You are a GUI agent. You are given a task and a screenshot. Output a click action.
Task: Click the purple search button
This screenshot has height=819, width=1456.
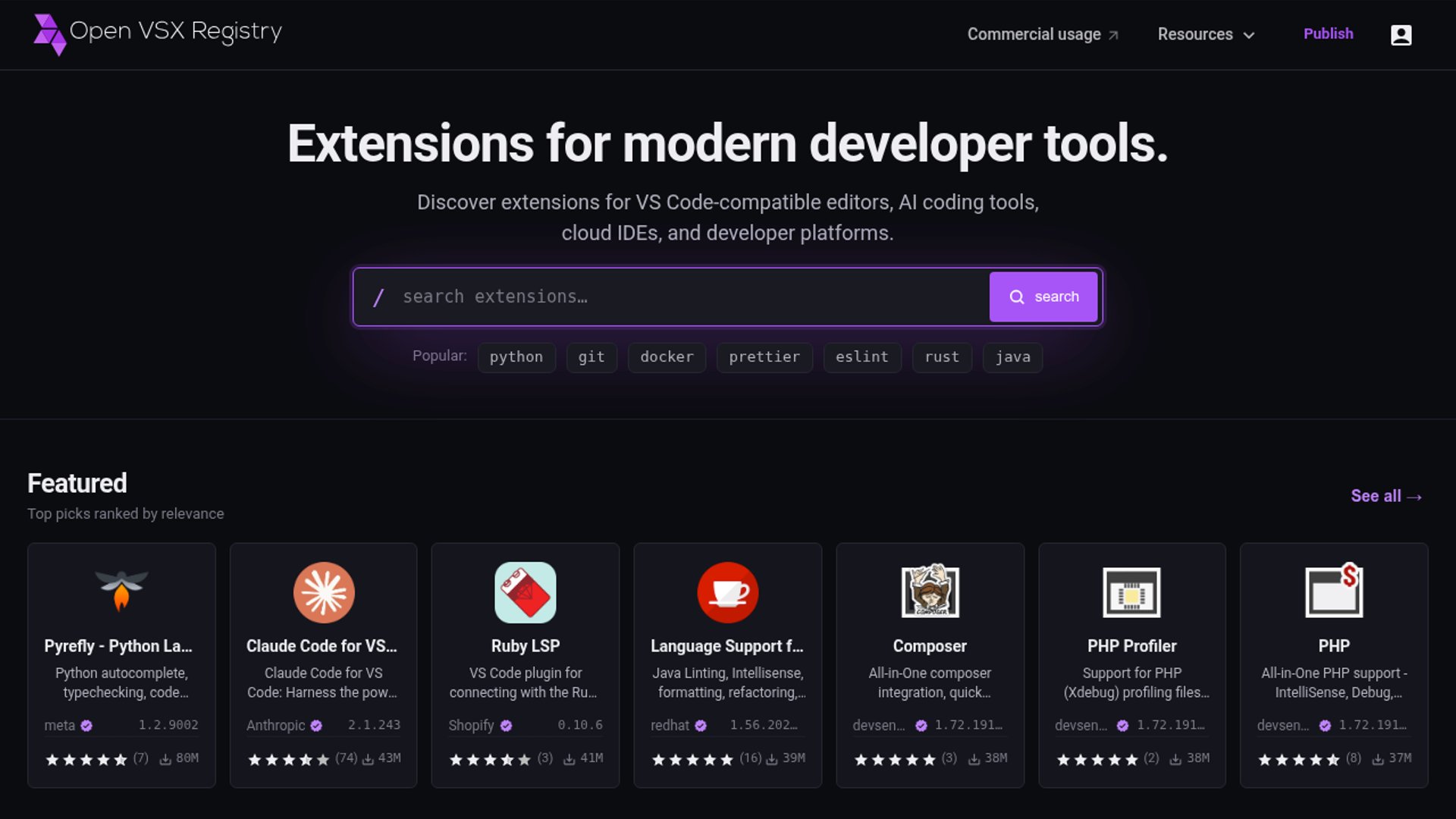[1043, 297]
